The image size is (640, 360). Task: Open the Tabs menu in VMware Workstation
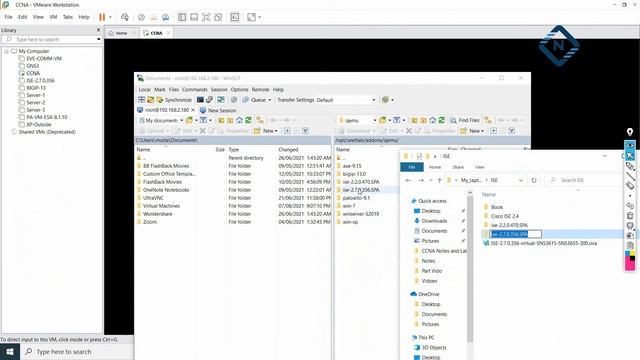tap(68, 17)
